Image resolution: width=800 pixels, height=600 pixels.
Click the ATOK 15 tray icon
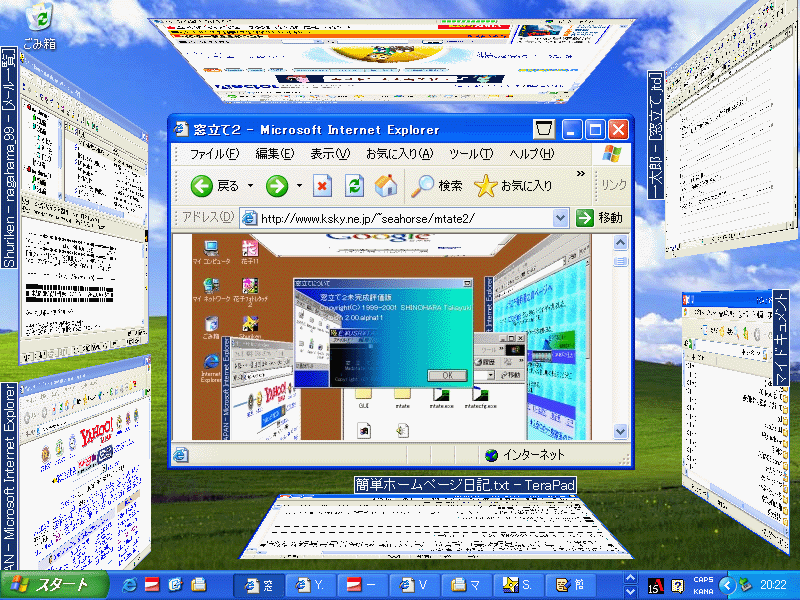coord(656,586)
